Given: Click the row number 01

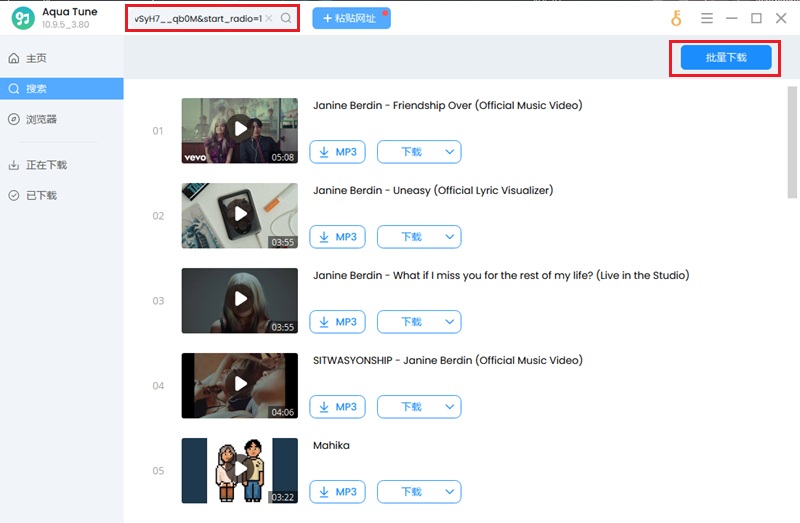Looking at the screenshot, I should coord(158,131).
